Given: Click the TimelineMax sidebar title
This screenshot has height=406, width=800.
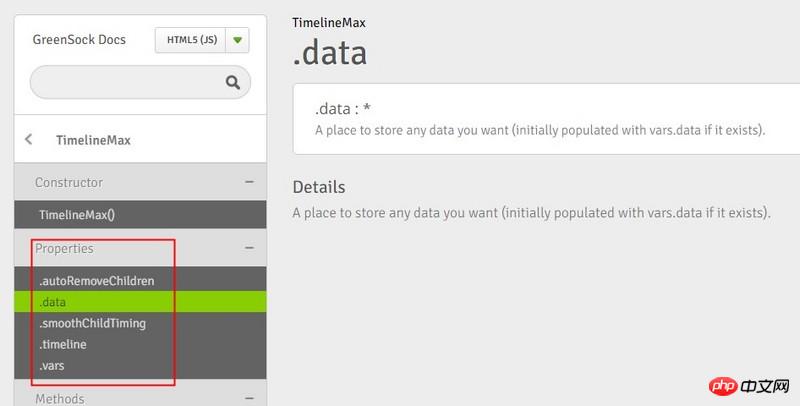Looking at the screenshot, I should pyautogui.click(x=93, y=140).
